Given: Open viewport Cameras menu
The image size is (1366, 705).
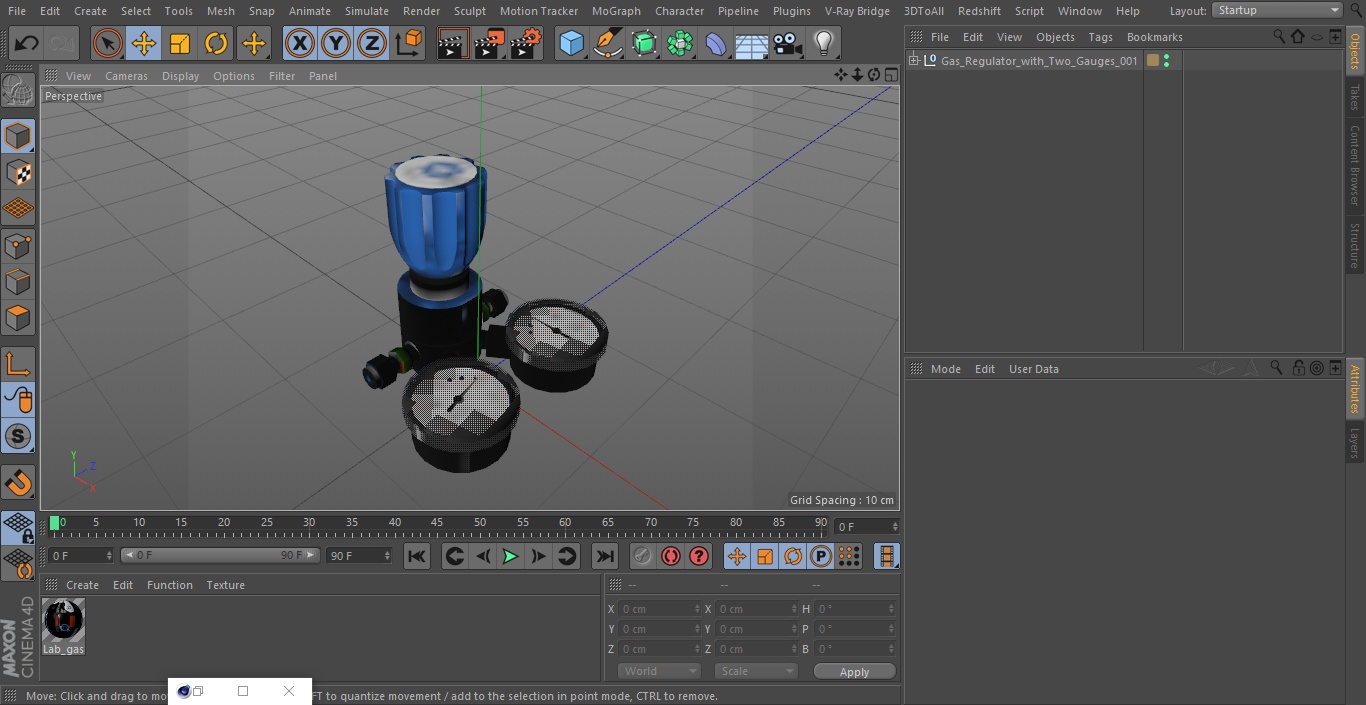Looking at the screenshot, I should point(126,76).
